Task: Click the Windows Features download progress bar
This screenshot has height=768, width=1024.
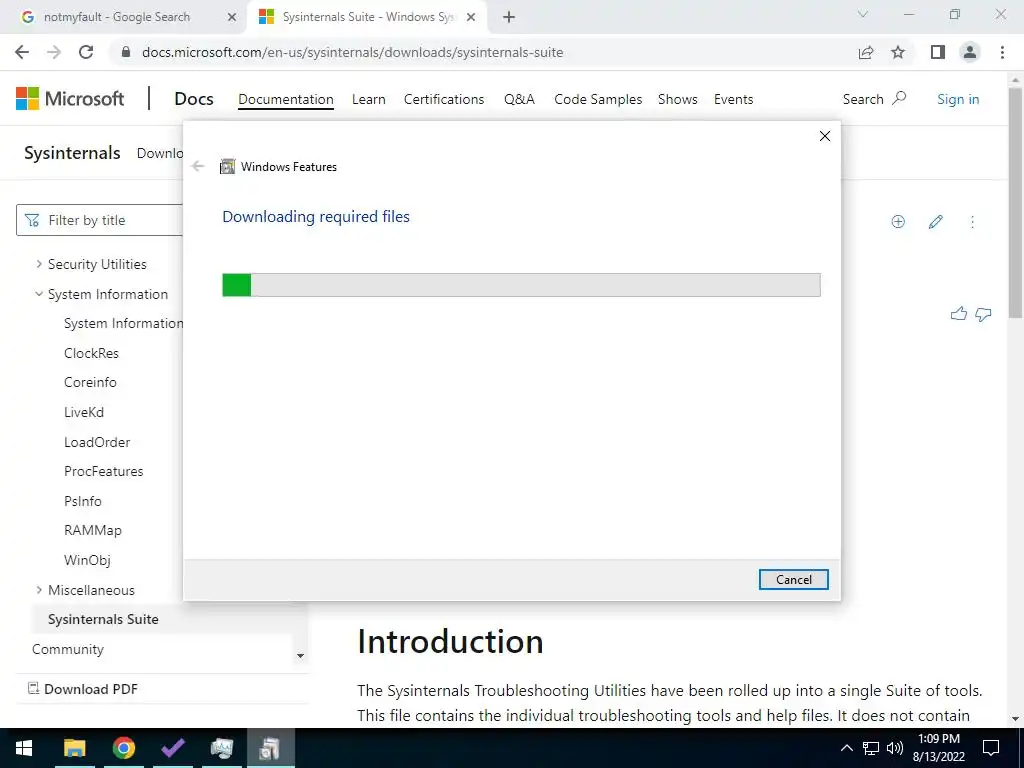Action: click(521, 285)
